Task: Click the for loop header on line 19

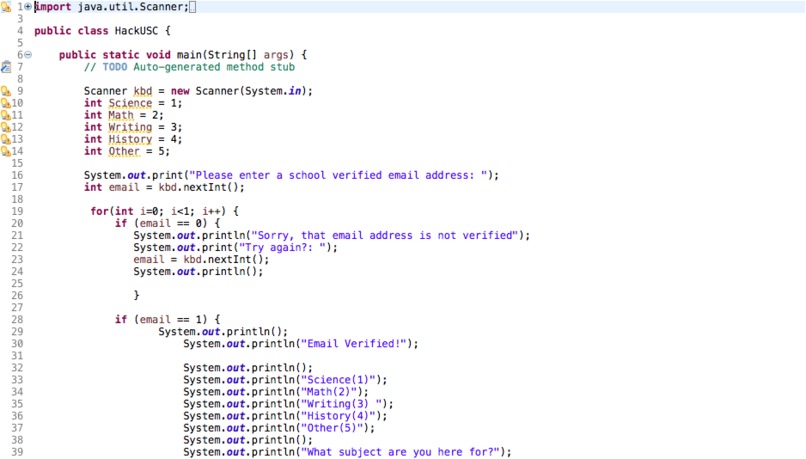Action: coord(164,211)
